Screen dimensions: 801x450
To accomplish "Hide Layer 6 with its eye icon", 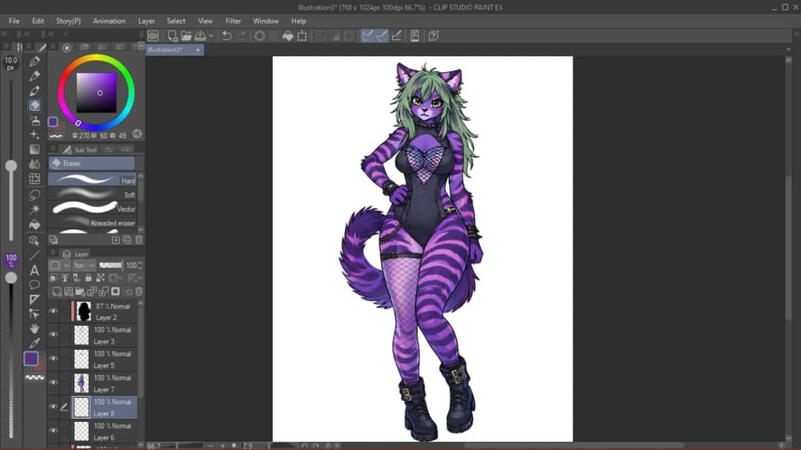I will [x=53, y=431].
